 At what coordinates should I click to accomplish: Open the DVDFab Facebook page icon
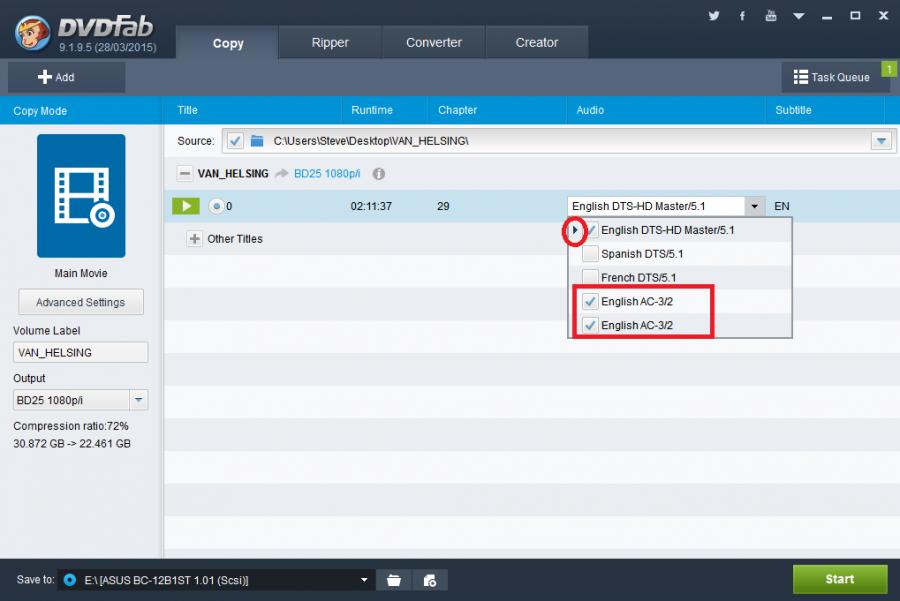(x=742, y=15)
